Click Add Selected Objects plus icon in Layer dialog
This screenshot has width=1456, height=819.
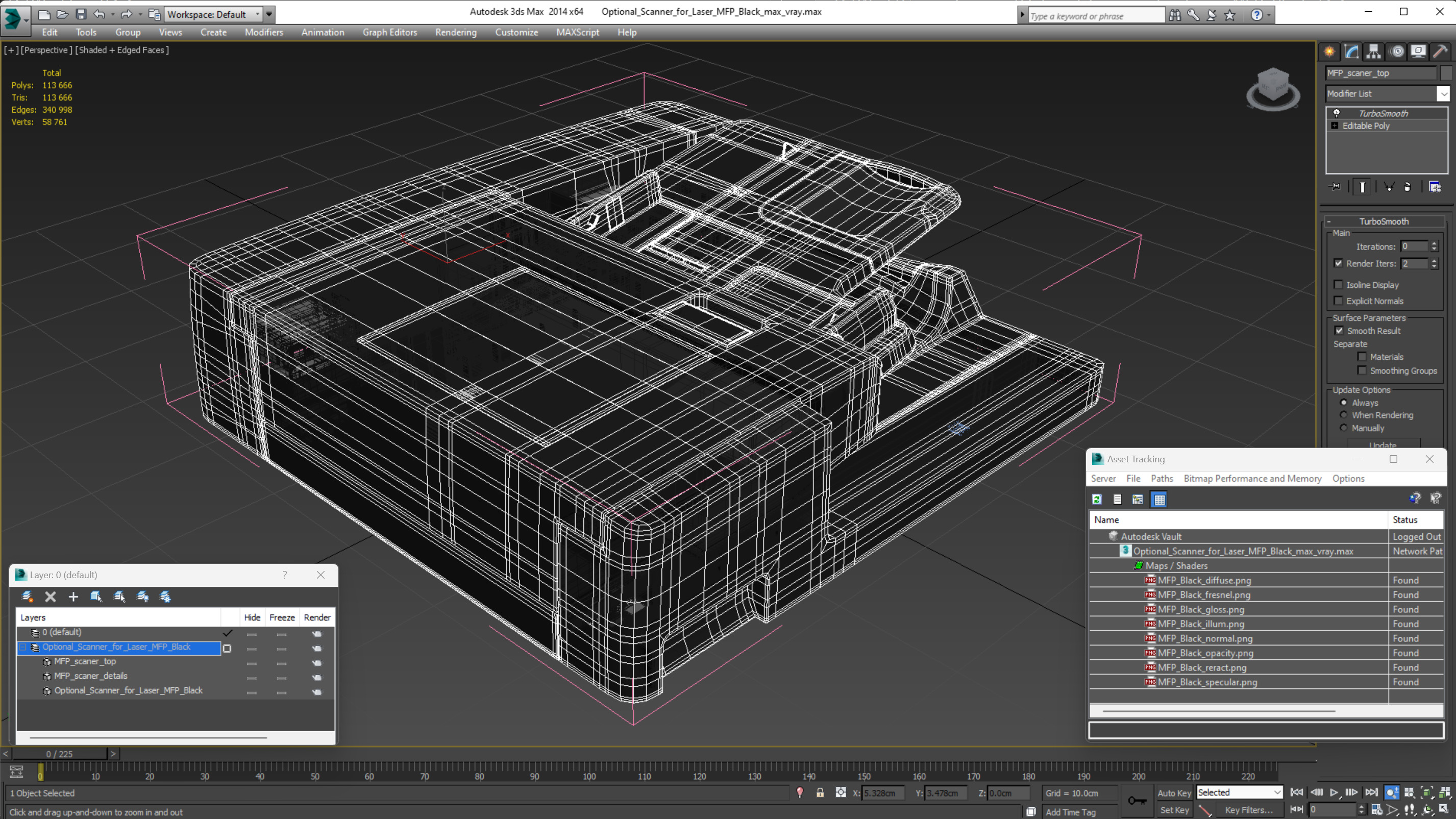73,597
